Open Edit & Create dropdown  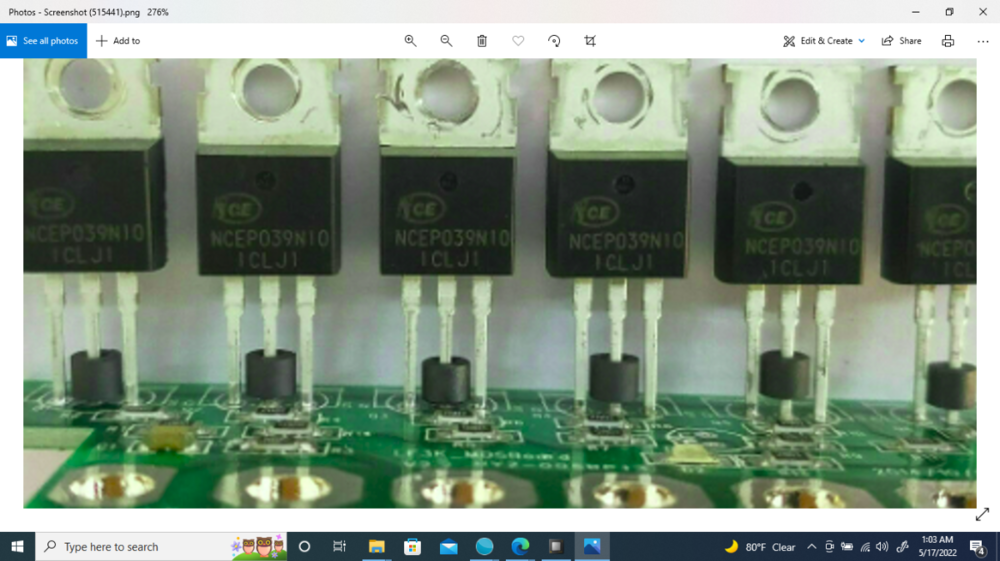pyautogui.click(x=824, y=41)
